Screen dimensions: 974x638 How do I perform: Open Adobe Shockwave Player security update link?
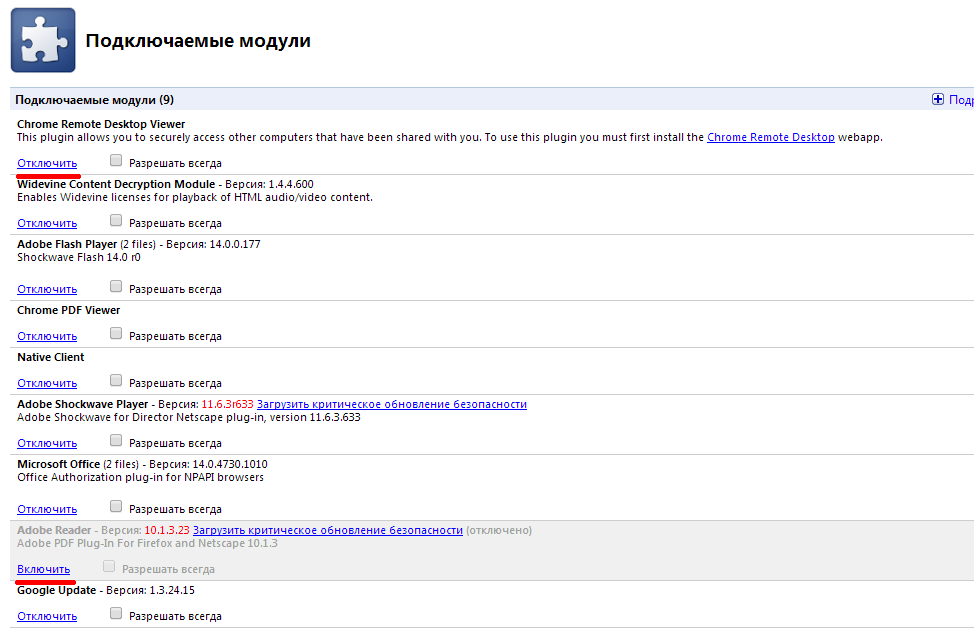pyautogui.click(x=391, y=404)
